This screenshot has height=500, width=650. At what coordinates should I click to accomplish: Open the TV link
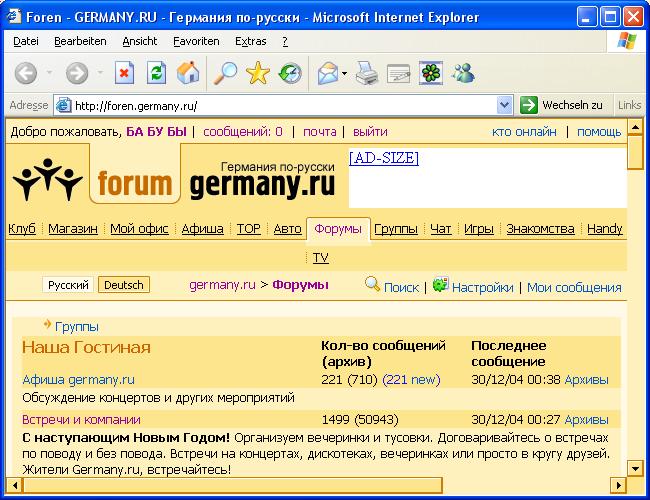[320, 257]
